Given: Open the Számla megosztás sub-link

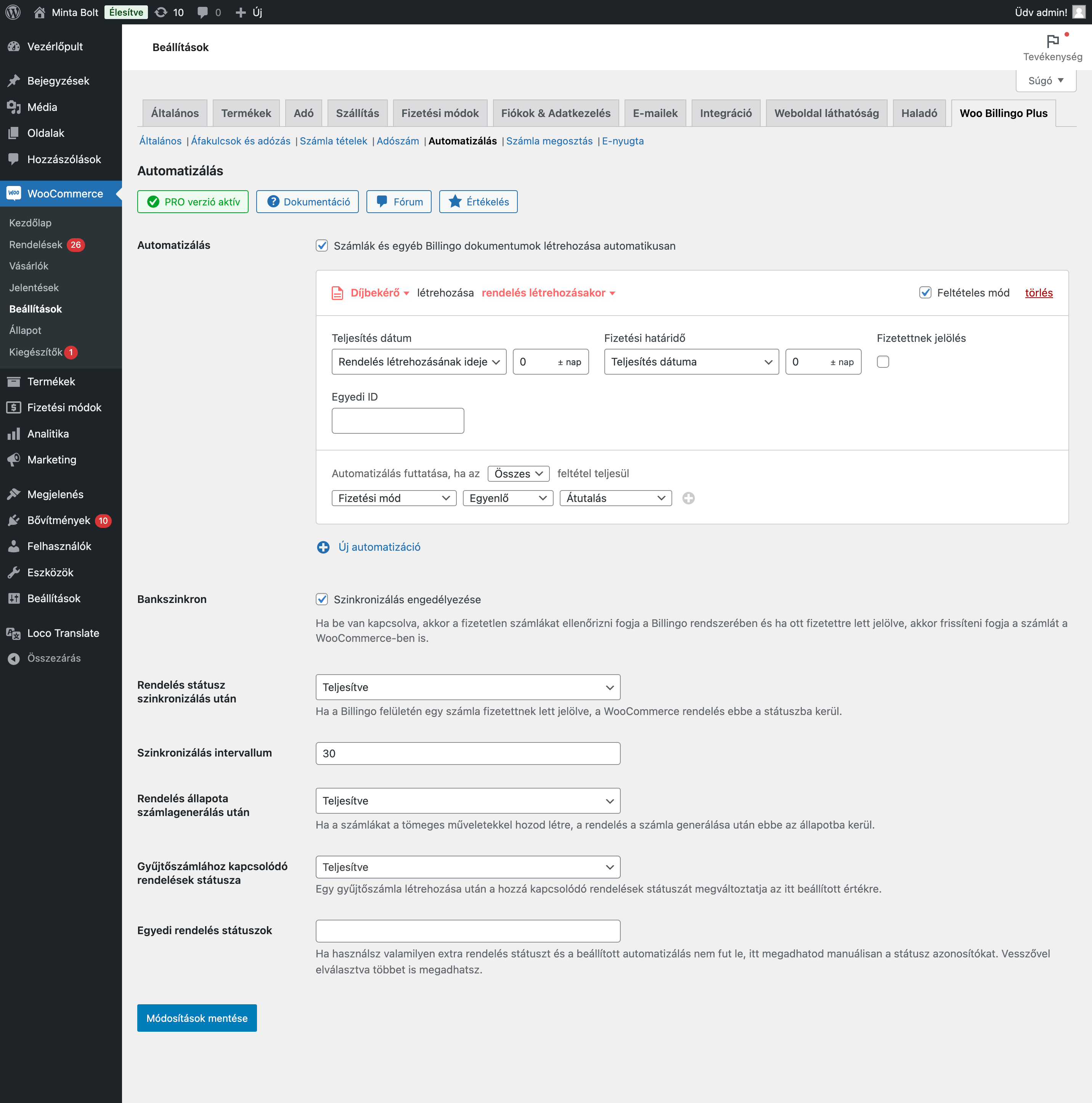Looking at the screenshot, I should point(549,141).
